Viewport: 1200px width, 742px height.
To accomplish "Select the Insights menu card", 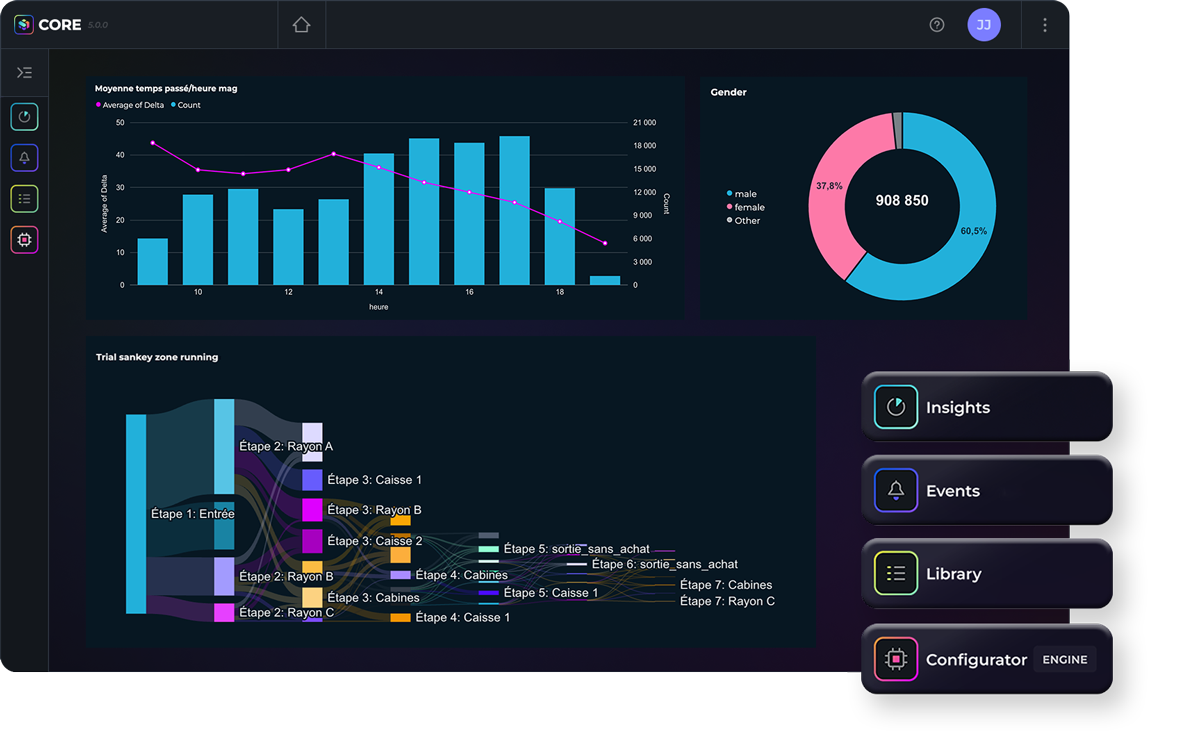I will 987,407.
